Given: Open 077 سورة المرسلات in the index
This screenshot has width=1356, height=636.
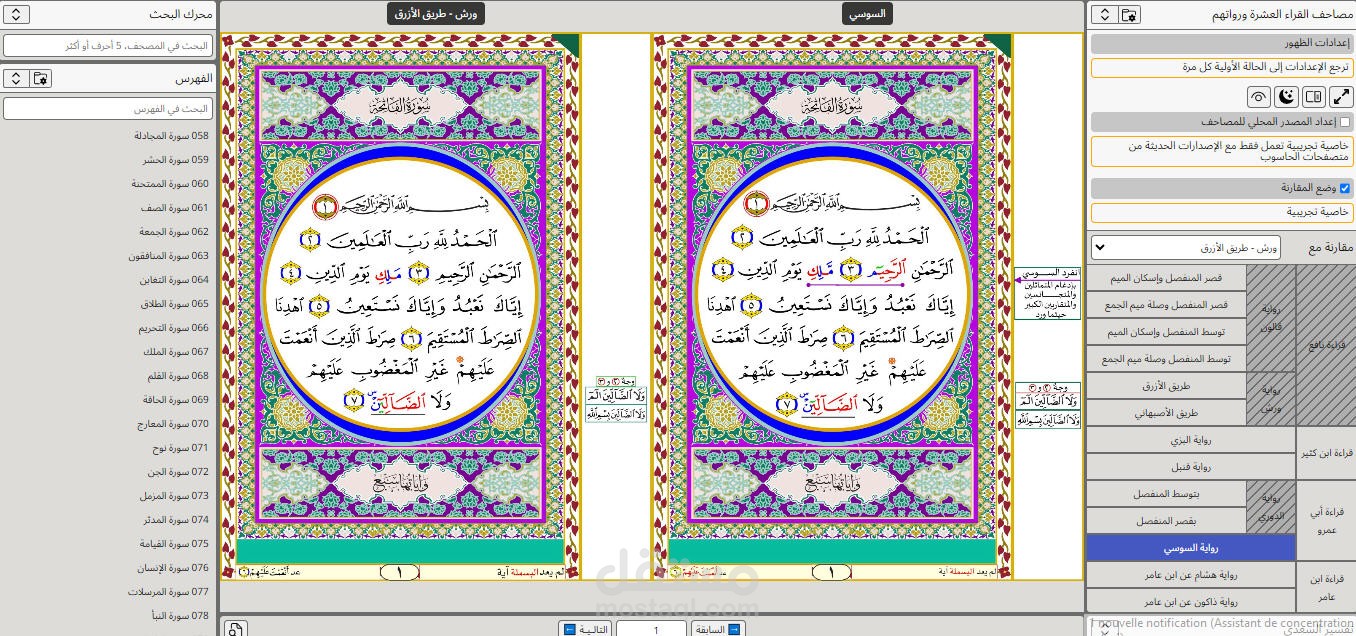Looking at the screenshot, I should point(170,592).
